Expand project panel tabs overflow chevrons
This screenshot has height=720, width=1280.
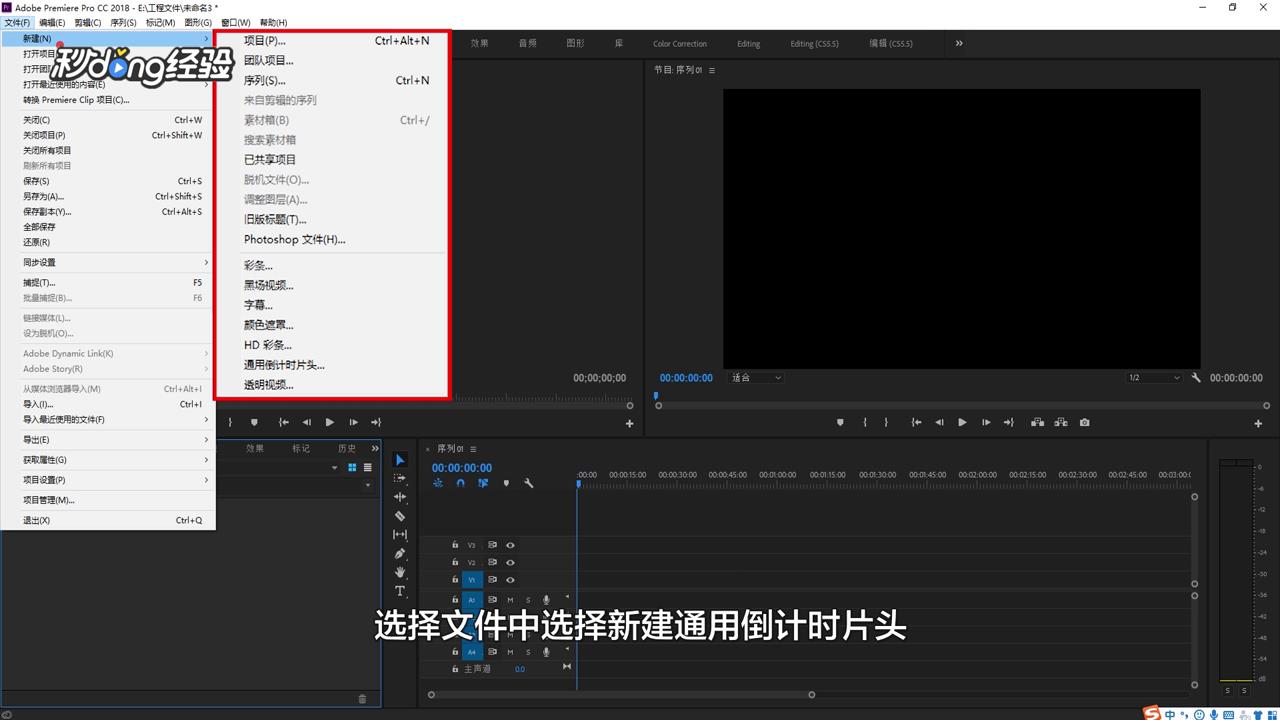pos(375,448)
